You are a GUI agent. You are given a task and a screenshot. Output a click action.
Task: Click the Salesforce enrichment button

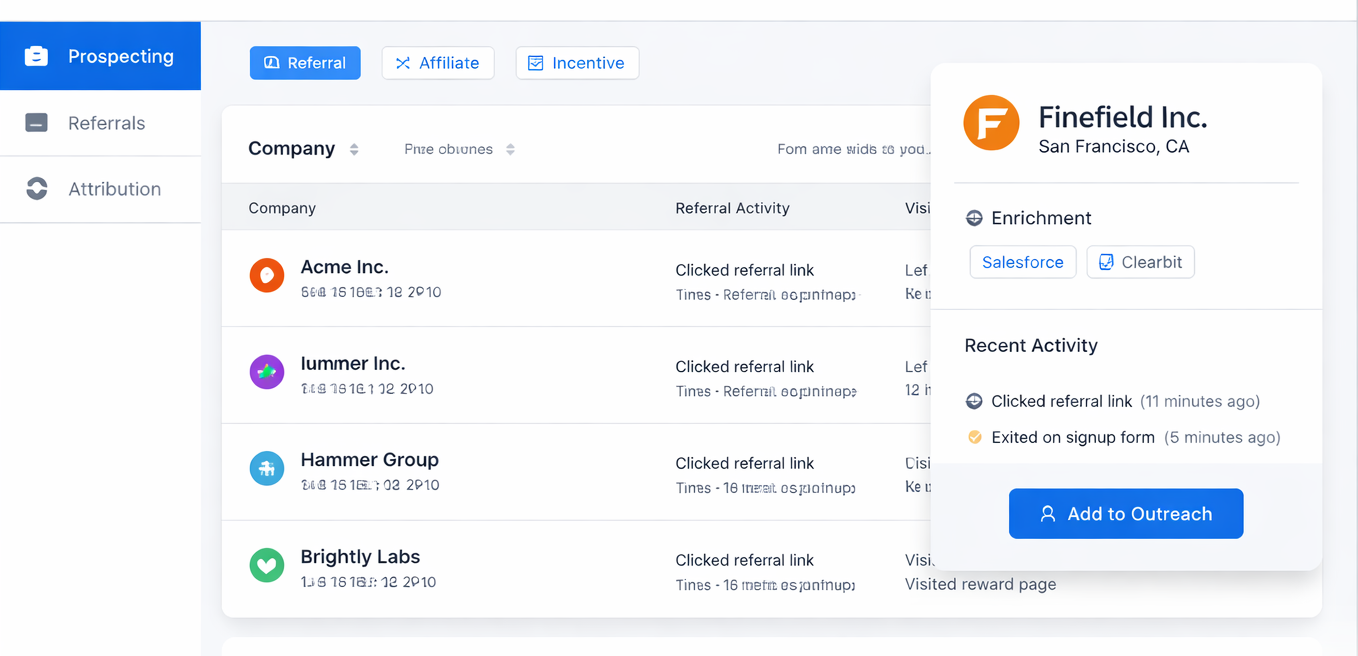pos(1023,262)
